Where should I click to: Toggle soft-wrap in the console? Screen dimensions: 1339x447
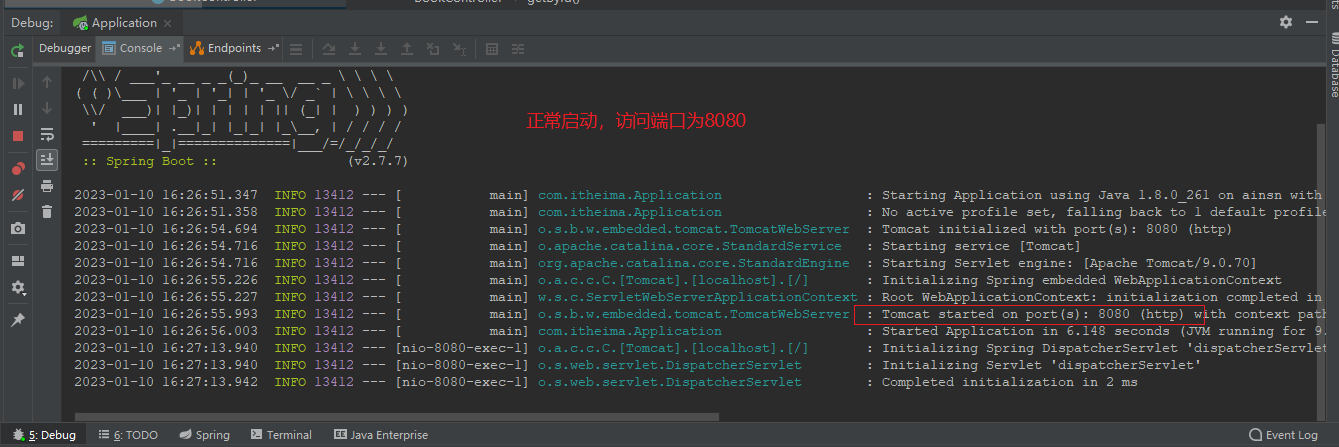coord(47,134)
